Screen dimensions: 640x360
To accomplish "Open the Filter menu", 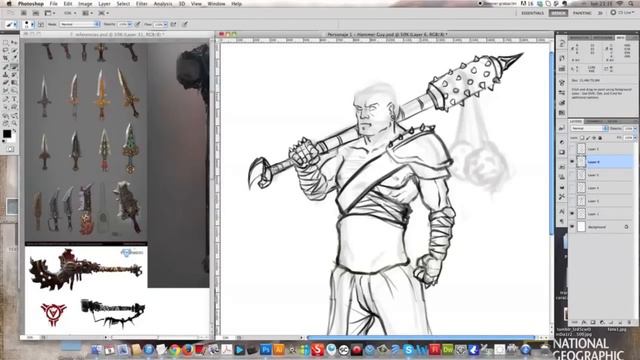I will (x=142, y=4).
